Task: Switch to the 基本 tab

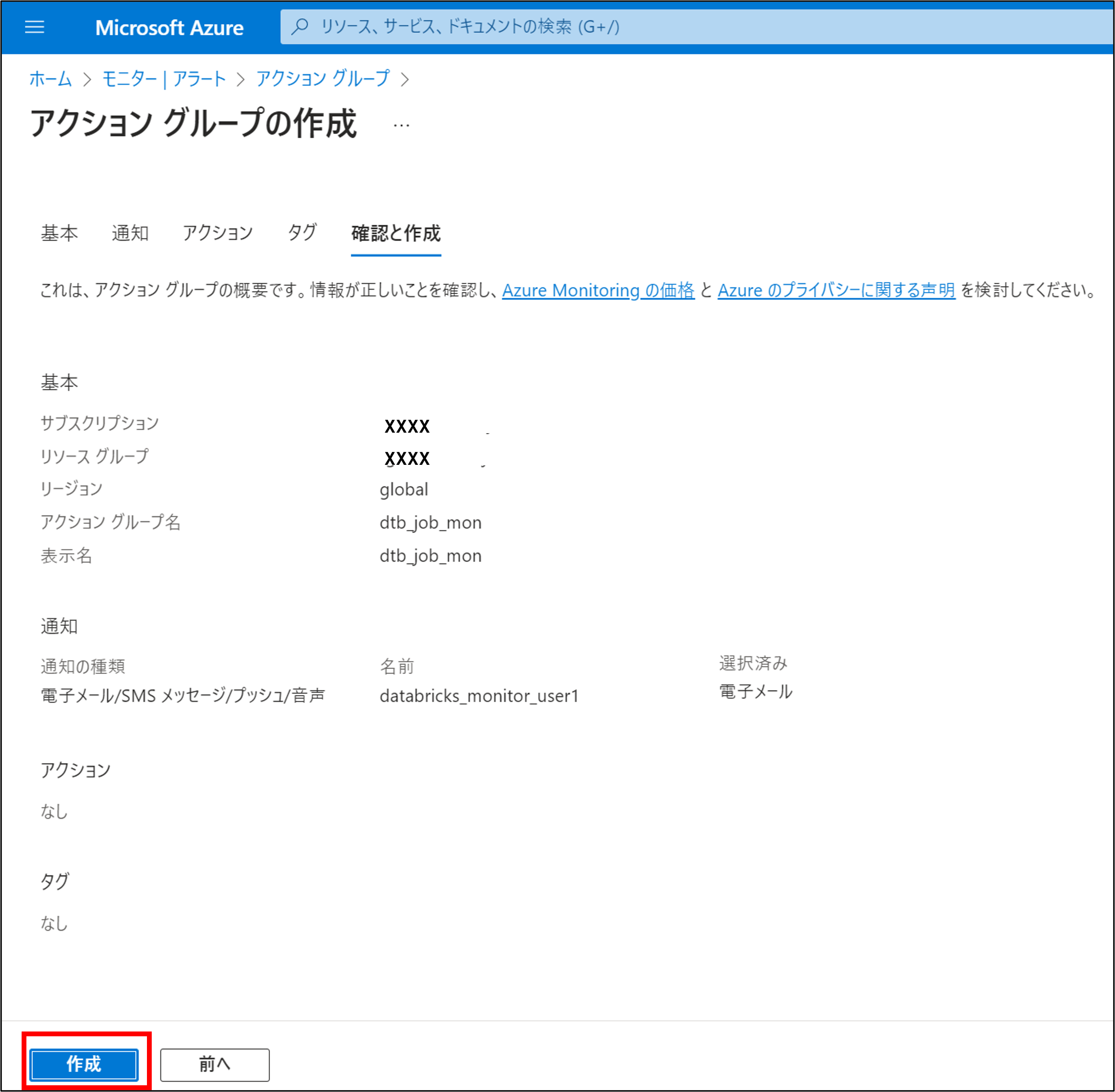Action: (x=59, y=233)
